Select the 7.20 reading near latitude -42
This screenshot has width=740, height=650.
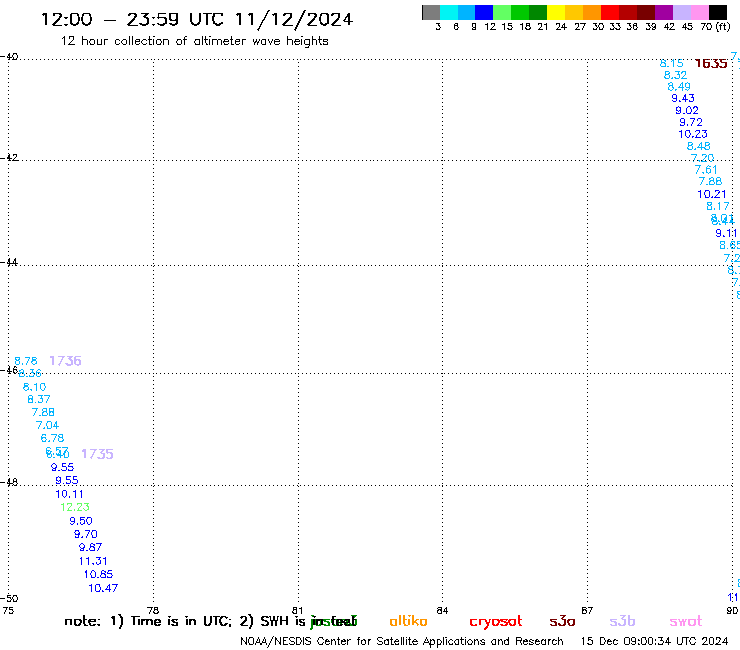pyautogui.click(x=702, y=158)
